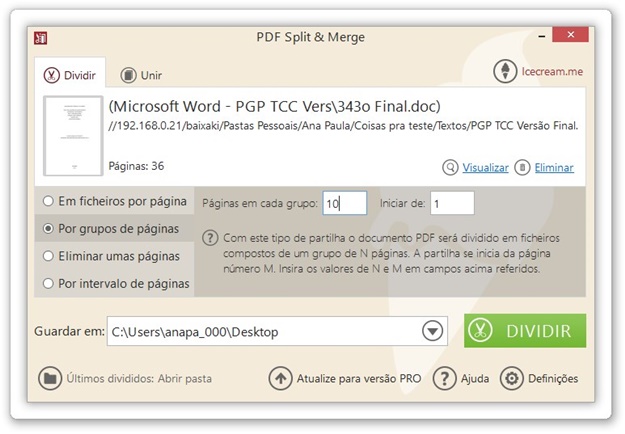The height and width of the screenshot is (434, 625).
Task: Click the Páginas: 36 label
Action: [136, 166]
